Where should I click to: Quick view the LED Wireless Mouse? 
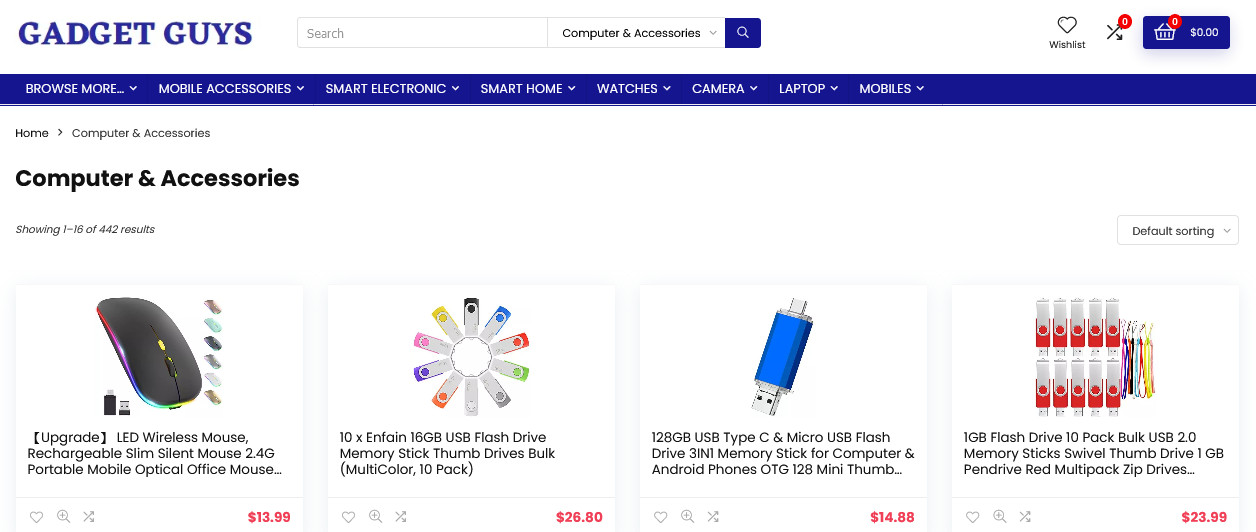click(63, 517)
